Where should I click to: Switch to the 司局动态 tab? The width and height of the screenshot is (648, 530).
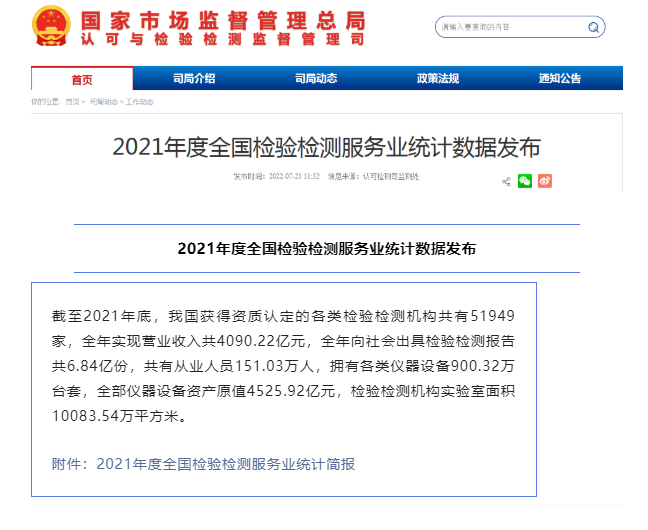coord(315,78)
